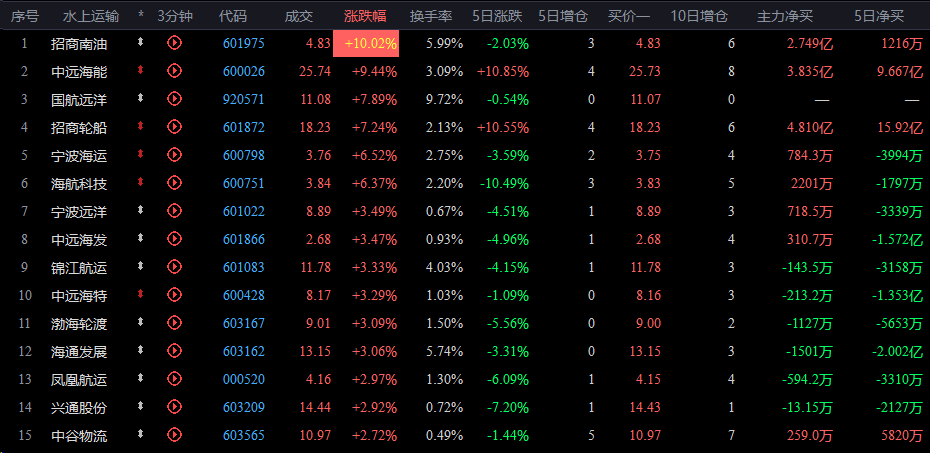This screenshot has height=453, width=930.
Task: Open the 兴通股份 stock name
Action: tap(78, 407)
